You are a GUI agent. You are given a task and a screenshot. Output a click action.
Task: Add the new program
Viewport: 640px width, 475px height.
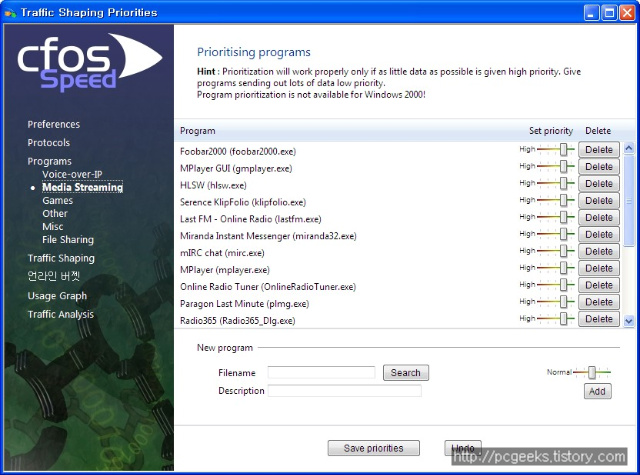tap(597, 391)
